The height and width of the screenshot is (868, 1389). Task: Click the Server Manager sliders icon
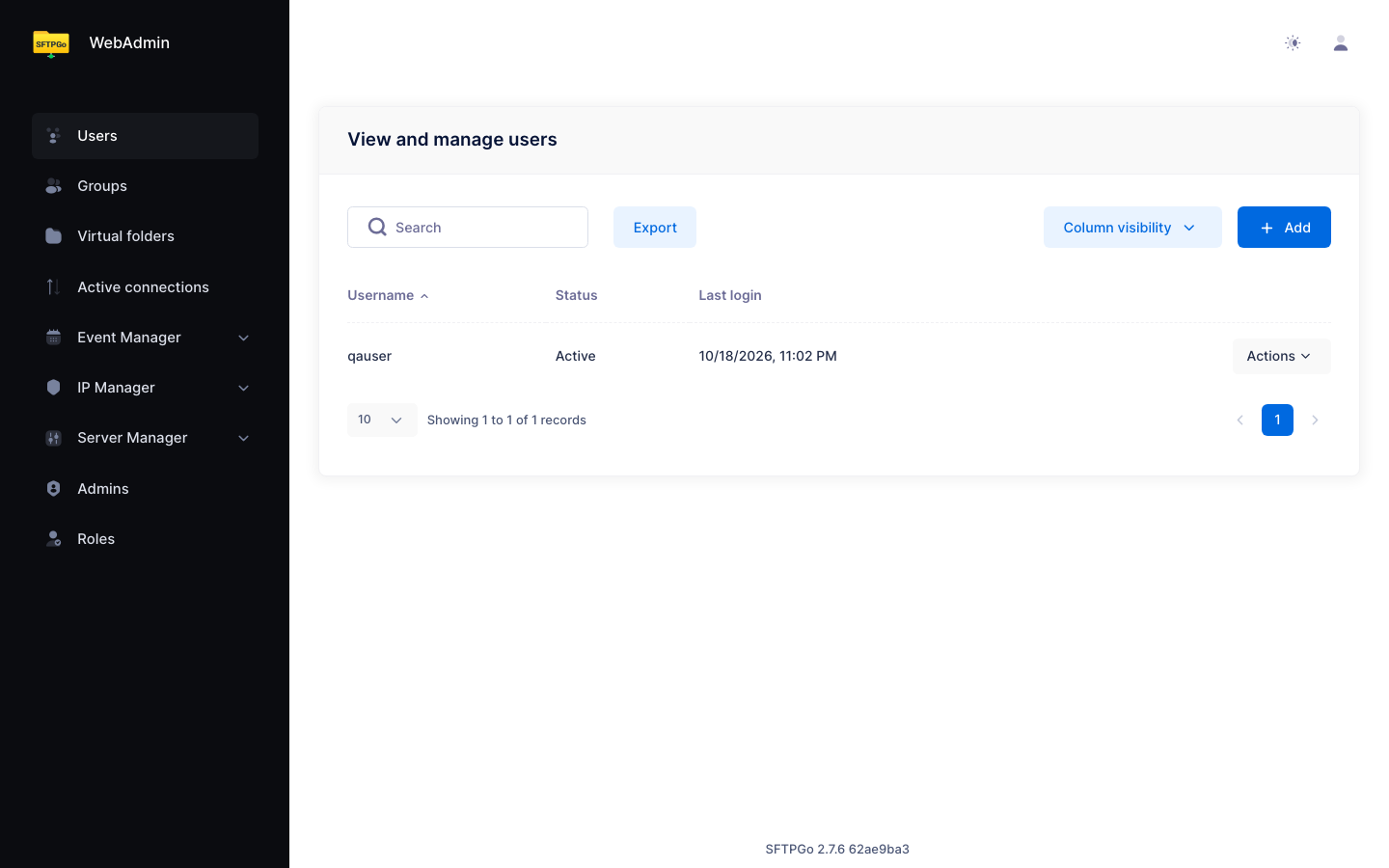pos(54,438)
